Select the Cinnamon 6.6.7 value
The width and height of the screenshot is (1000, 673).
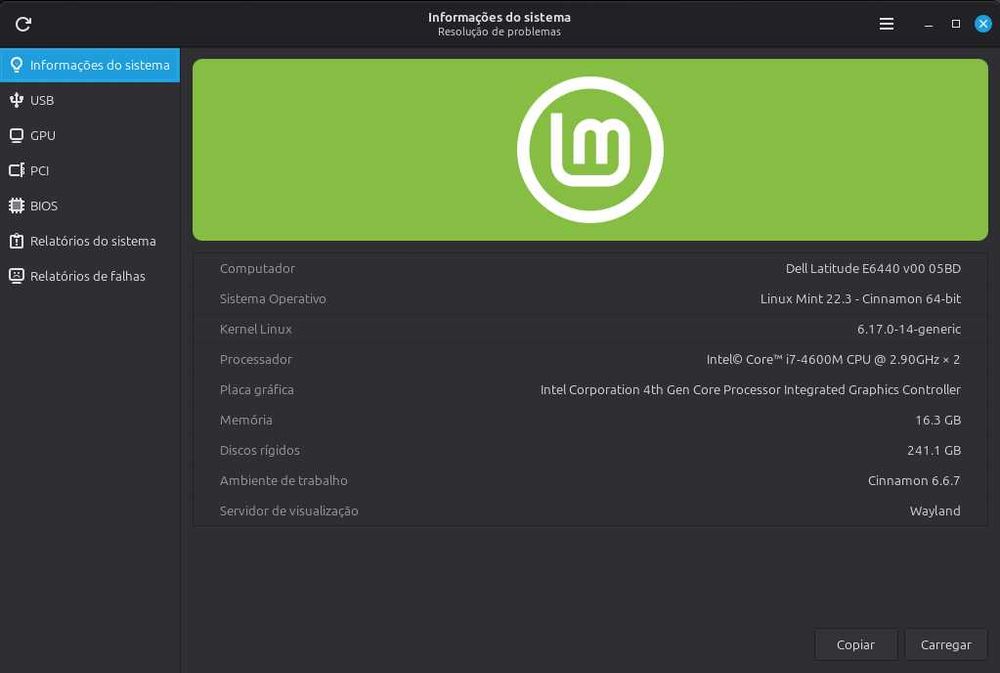(x=914, y=480)
